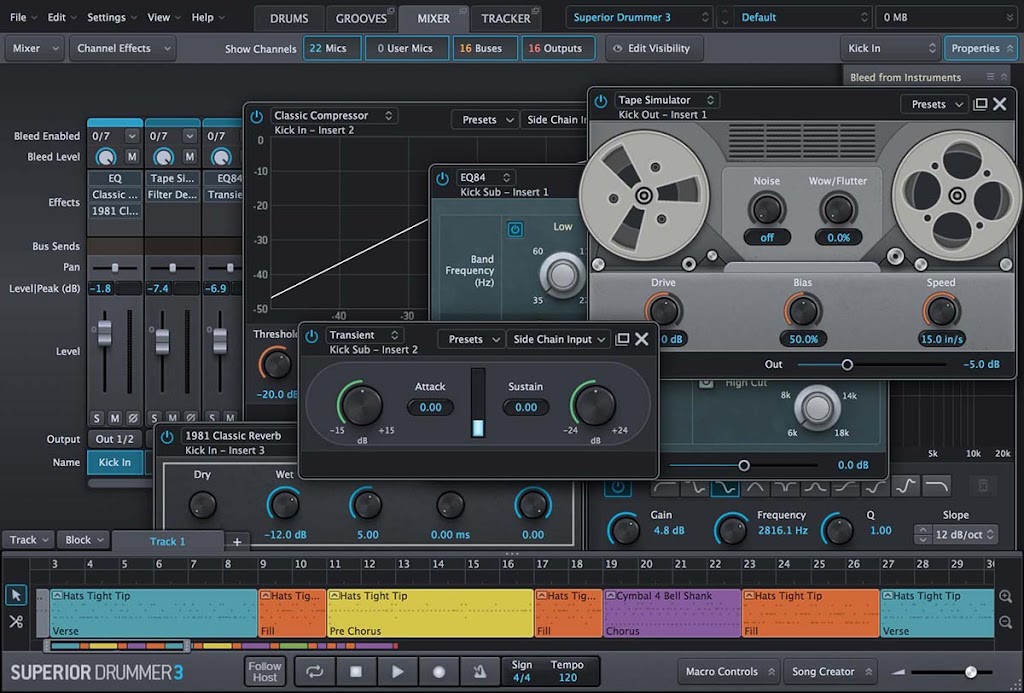The width and height of the screenshot is (1024, 693).
Task: Click the record button
Action: pos(439,671)
